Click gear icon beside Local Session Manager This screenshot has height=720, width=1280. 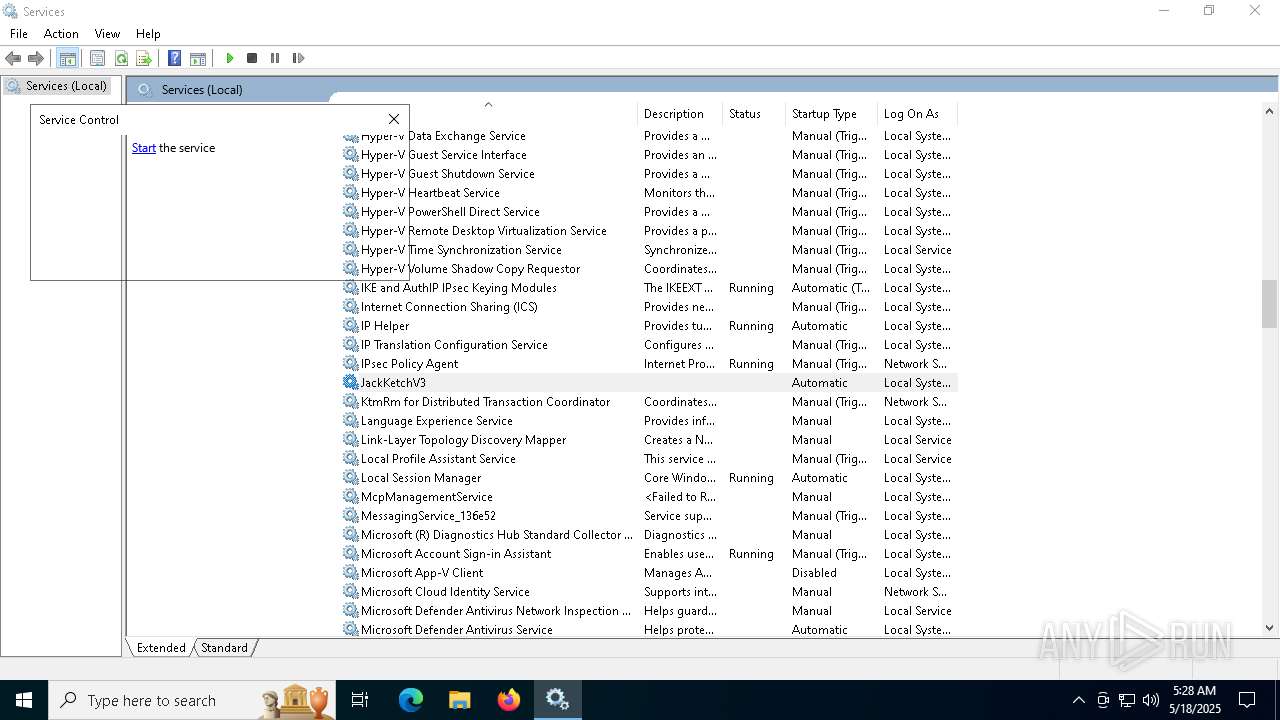[x=350, y=478]
